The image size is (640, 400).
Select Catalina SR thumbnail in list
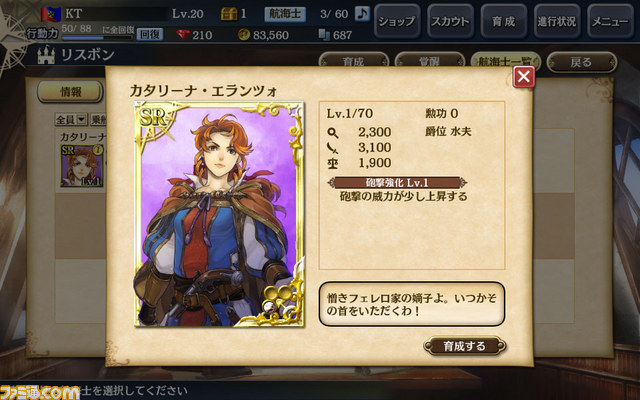pyautogui.click(x=82, y=166)
